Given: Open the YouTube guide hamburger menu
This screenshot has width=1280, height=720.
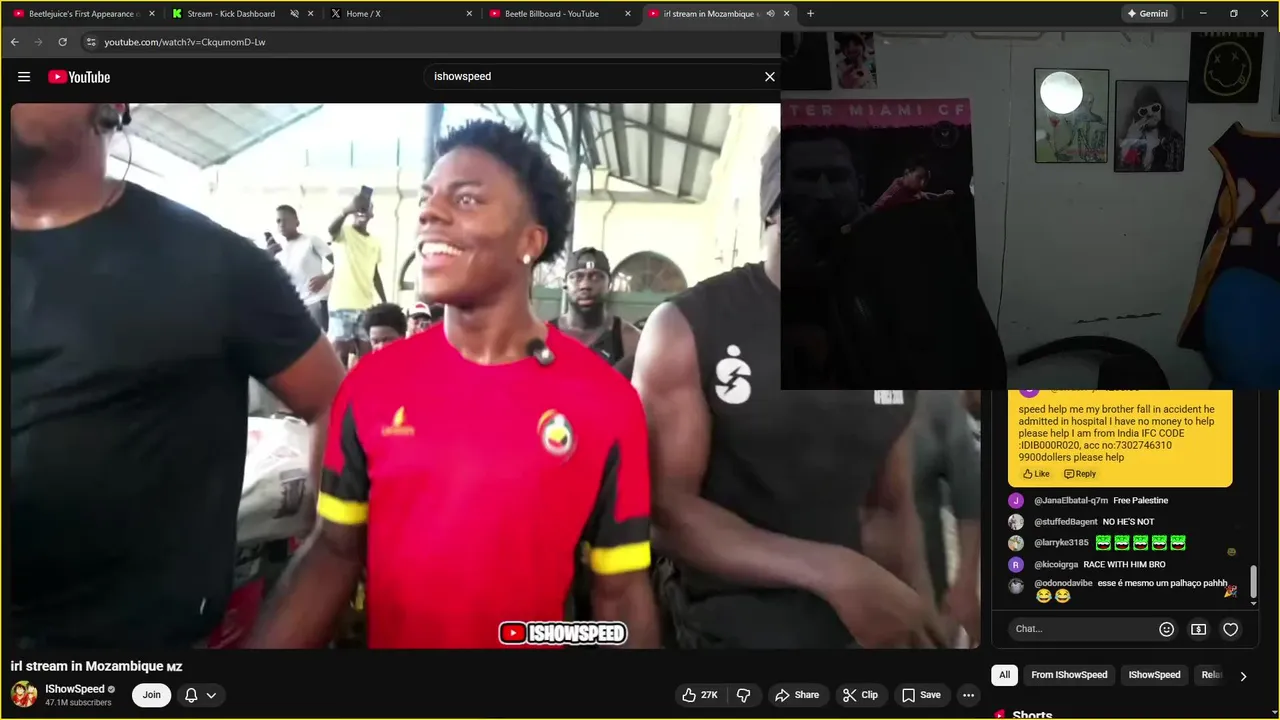Looking at the screenshot, I should 24,77.
